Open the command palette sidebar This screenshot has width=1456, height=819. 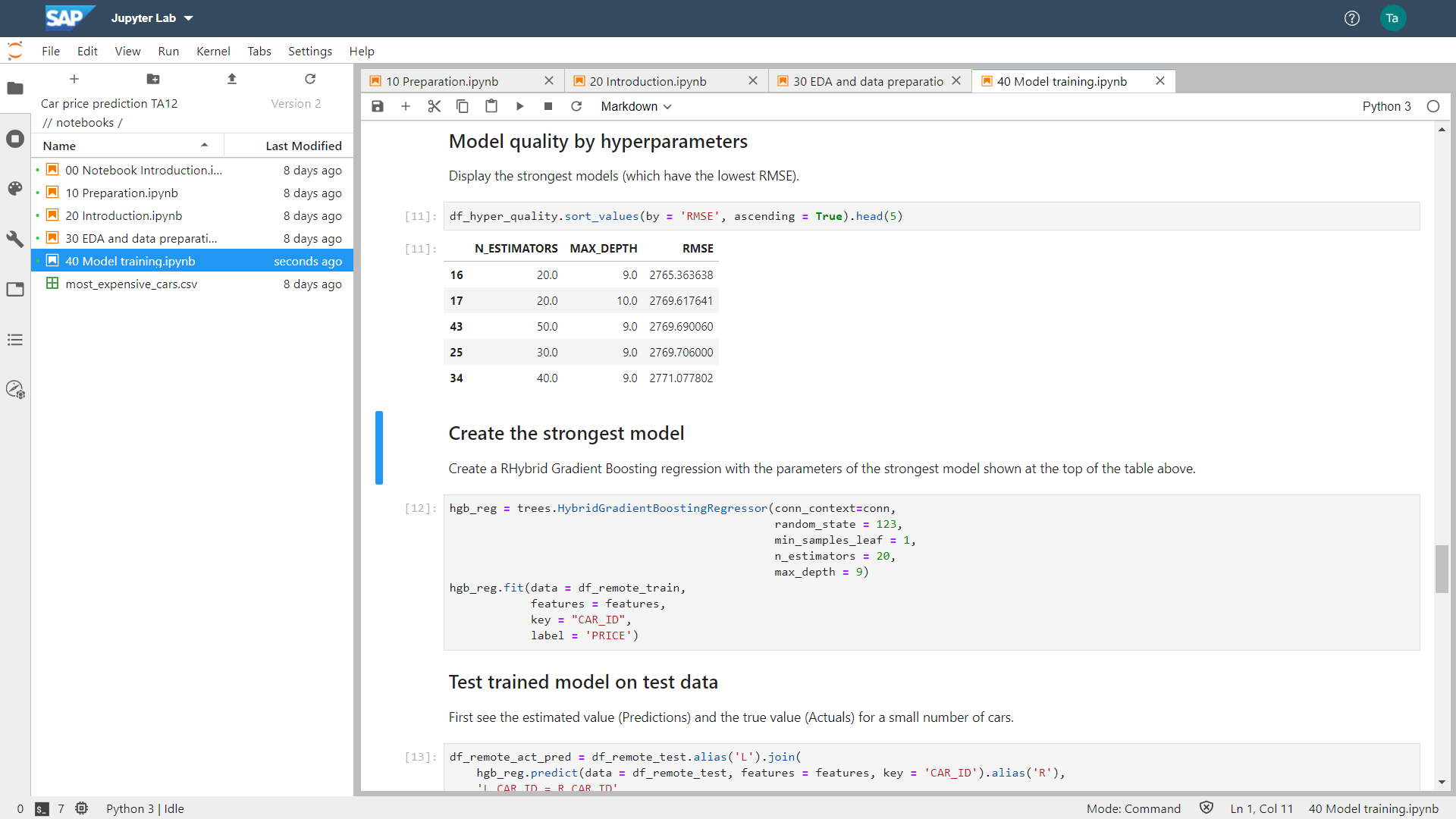pos(15,188)
